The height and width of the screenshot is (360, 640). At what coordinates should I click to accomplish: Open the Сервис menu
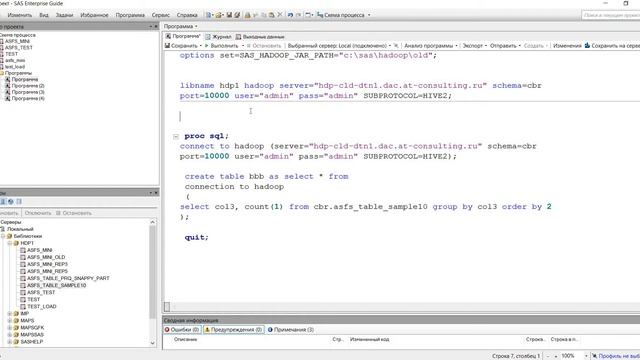pos(160,15)
